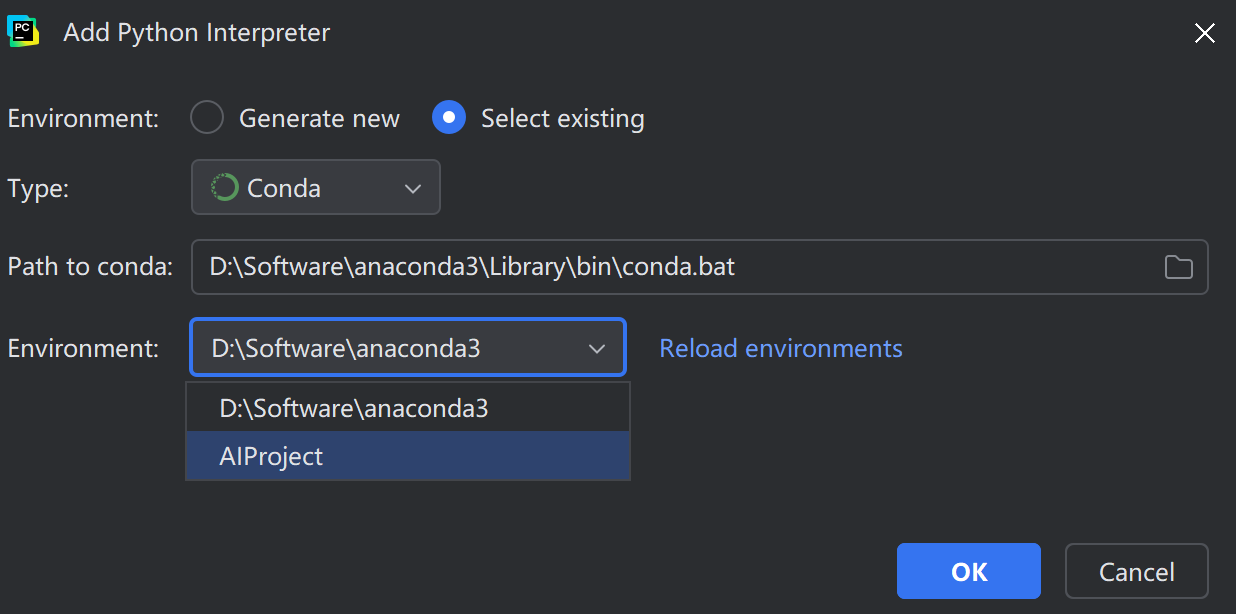Browse for conda path using folder icon
1236x614 pixels.
(x=1179, y=267)
